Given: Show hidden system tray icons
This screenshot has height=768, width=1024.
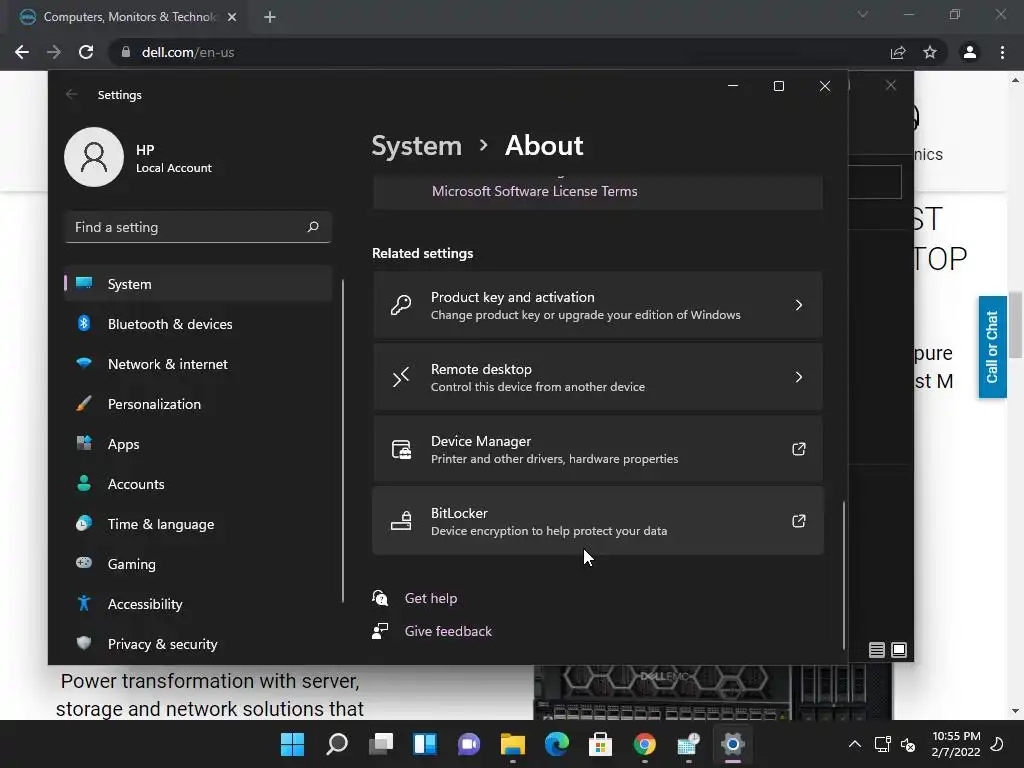Looking at the screenshot, I should [x=854, y=744].
